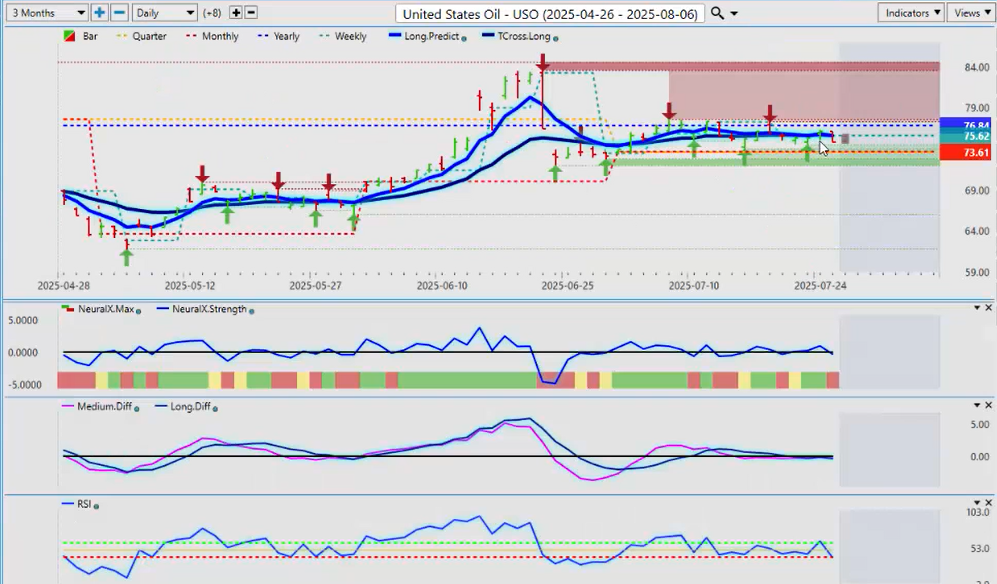Image resolution: width=997 pixels, height=584 pixels.
Task: Click the blue plus zoom-in button
Action: 100,13
